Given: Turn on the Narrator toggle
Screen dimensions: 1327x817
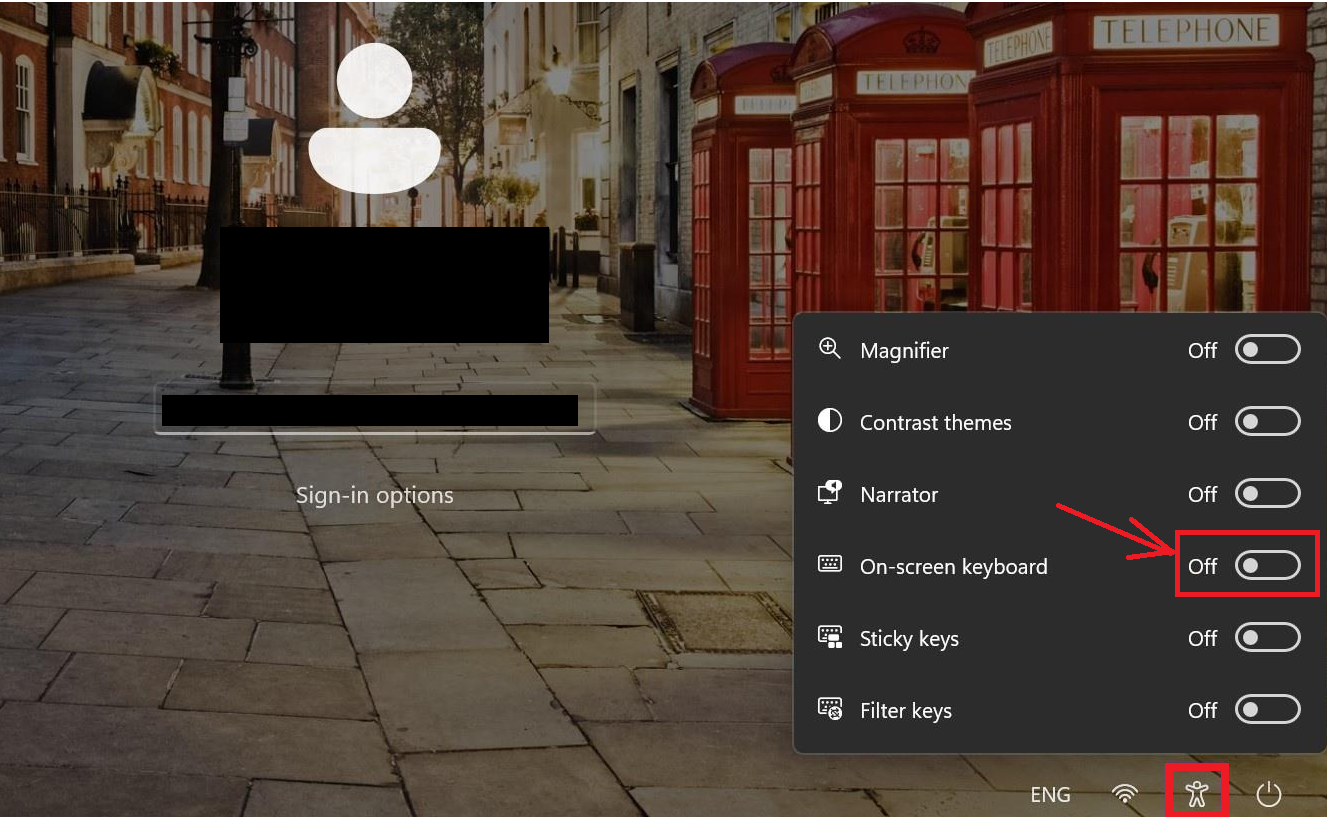Looking at the screenshot, I should tap(1268, 494).
